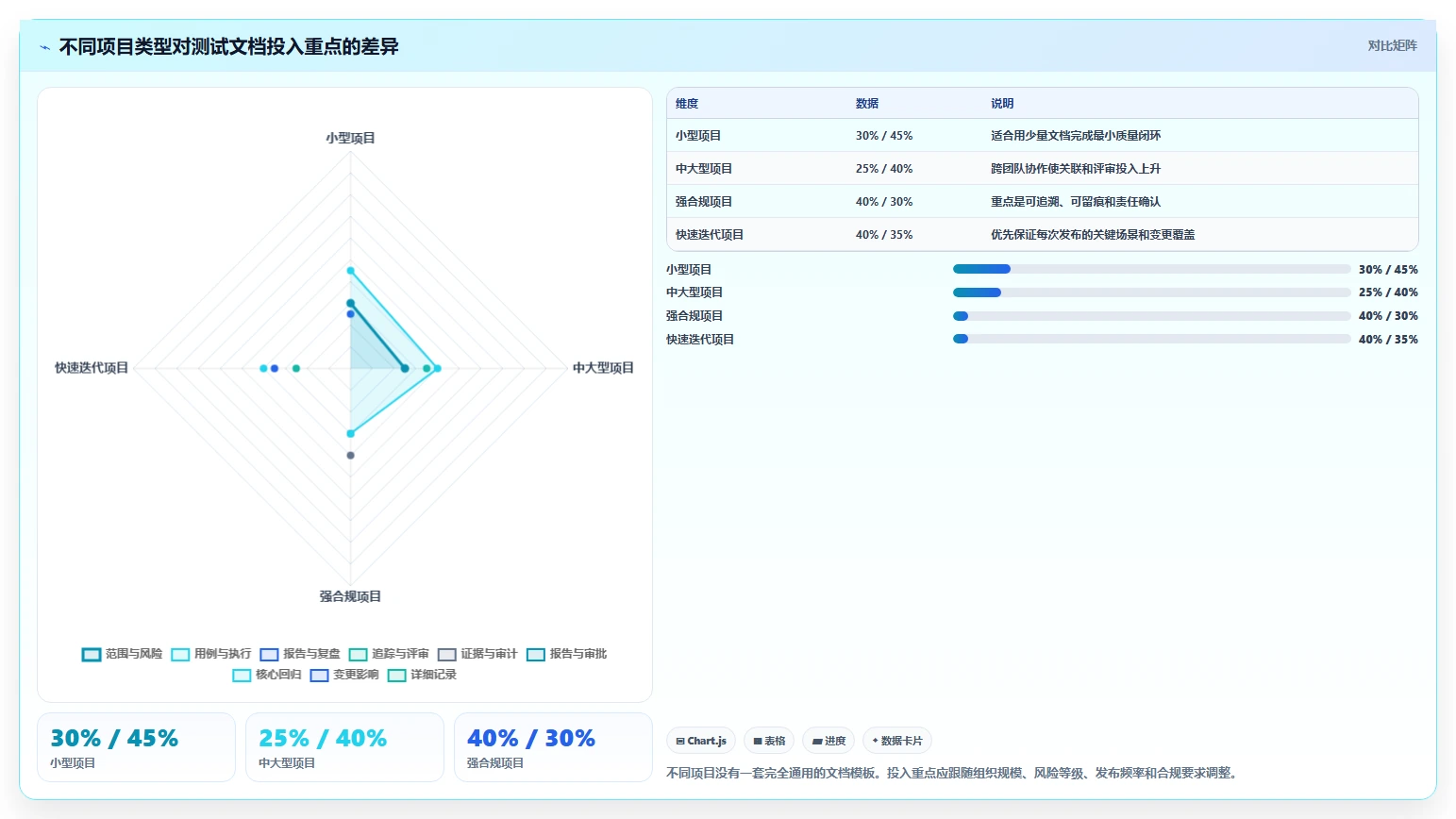
Task: Click the 中大型项目 progress bar
Action: (1152, 292)
